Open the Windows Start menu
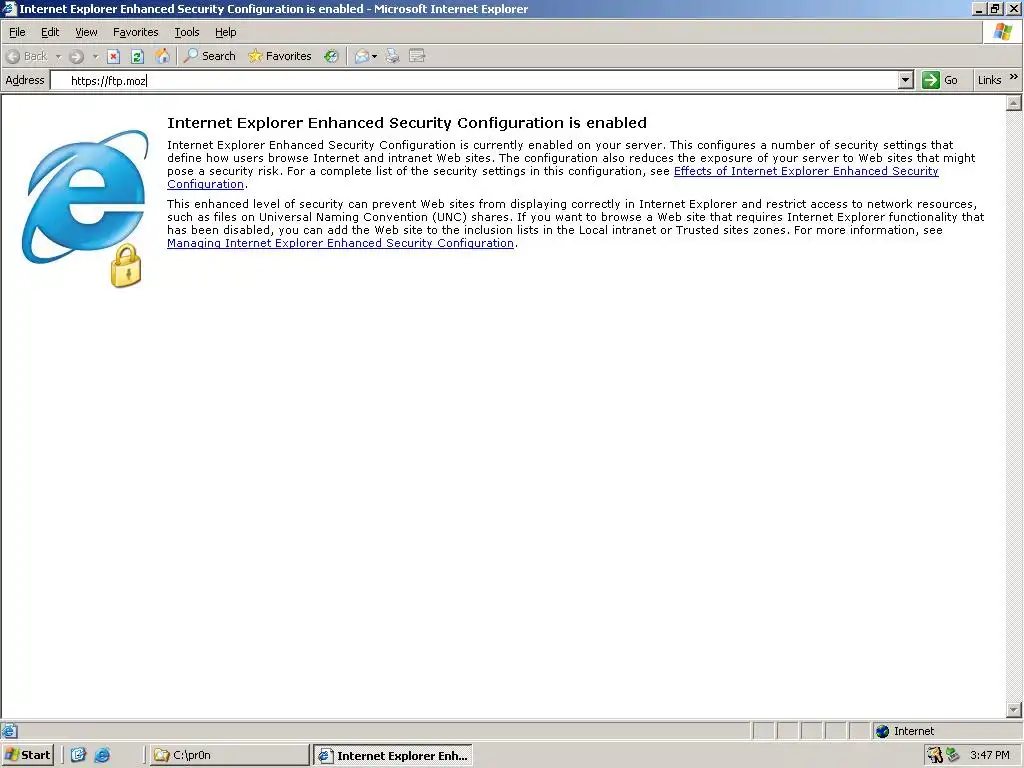The width and height of the screenshot is (1024, 768). [27, 755]
